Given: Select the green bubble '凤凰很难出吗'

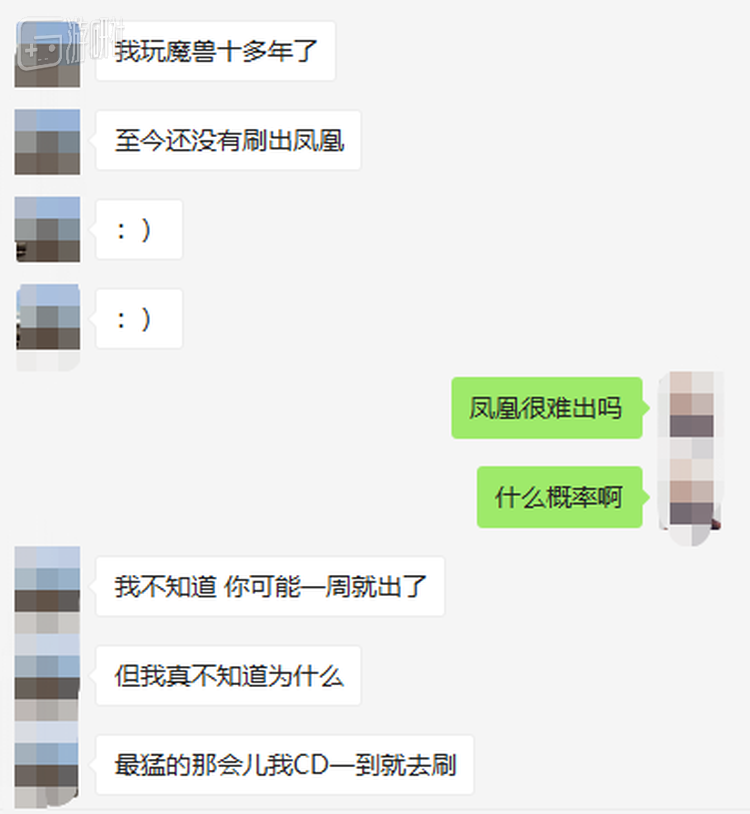Looking at the screenshot, I should pos(547,408).
